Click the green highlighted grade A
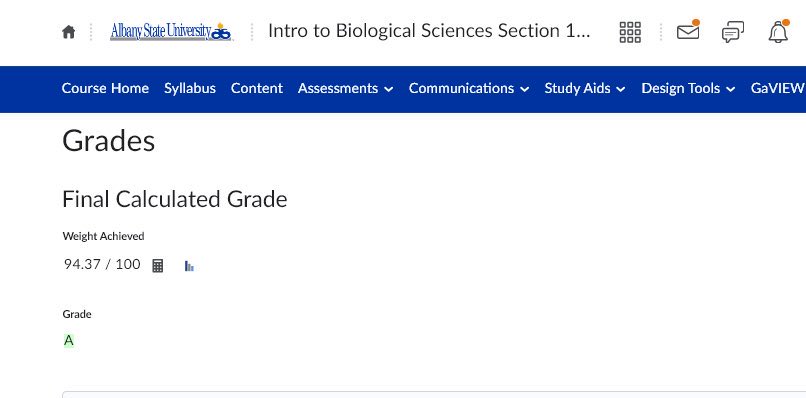The image size is (806, 398). [x=69, y=340]
